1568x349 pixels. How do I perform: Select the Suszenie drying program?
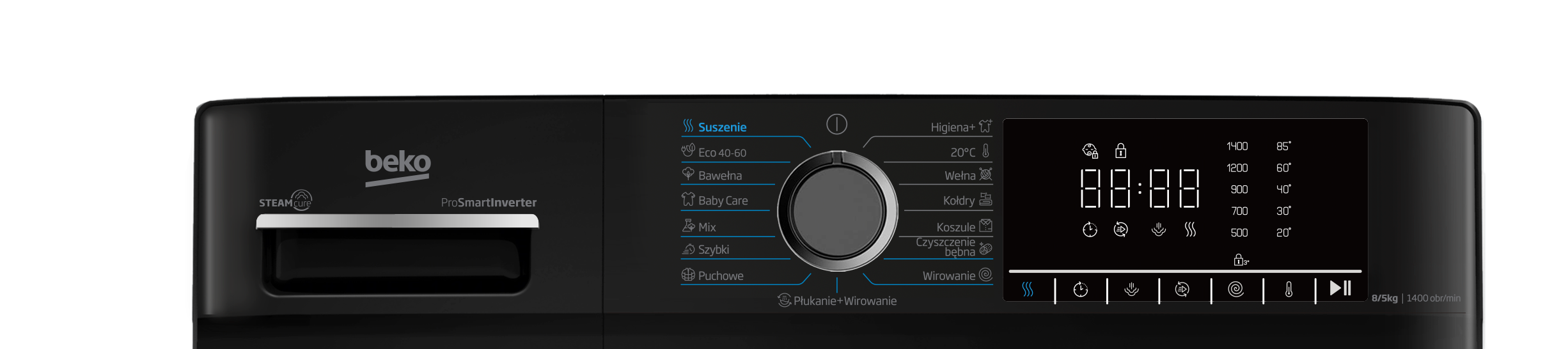tap(721, 127)
